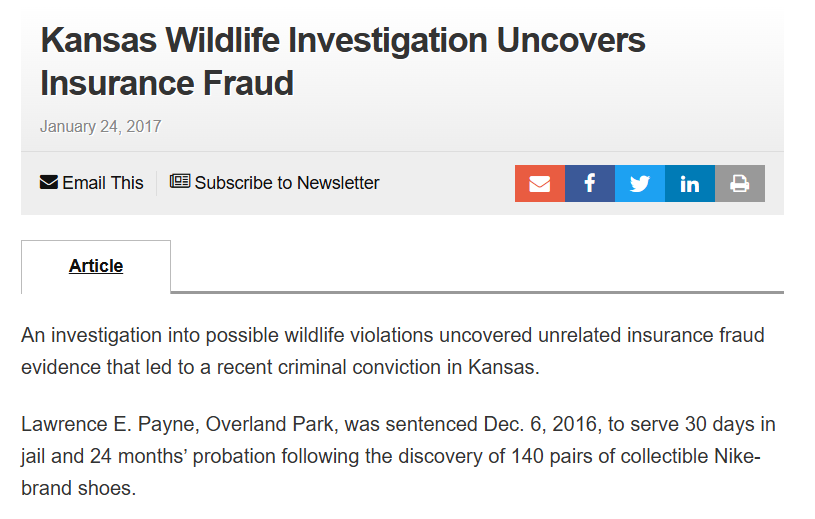Image resolution: width=815 pixels, height=519 pixels.
Task: Click the orange email share icon
Action: (x=540, y=183)
